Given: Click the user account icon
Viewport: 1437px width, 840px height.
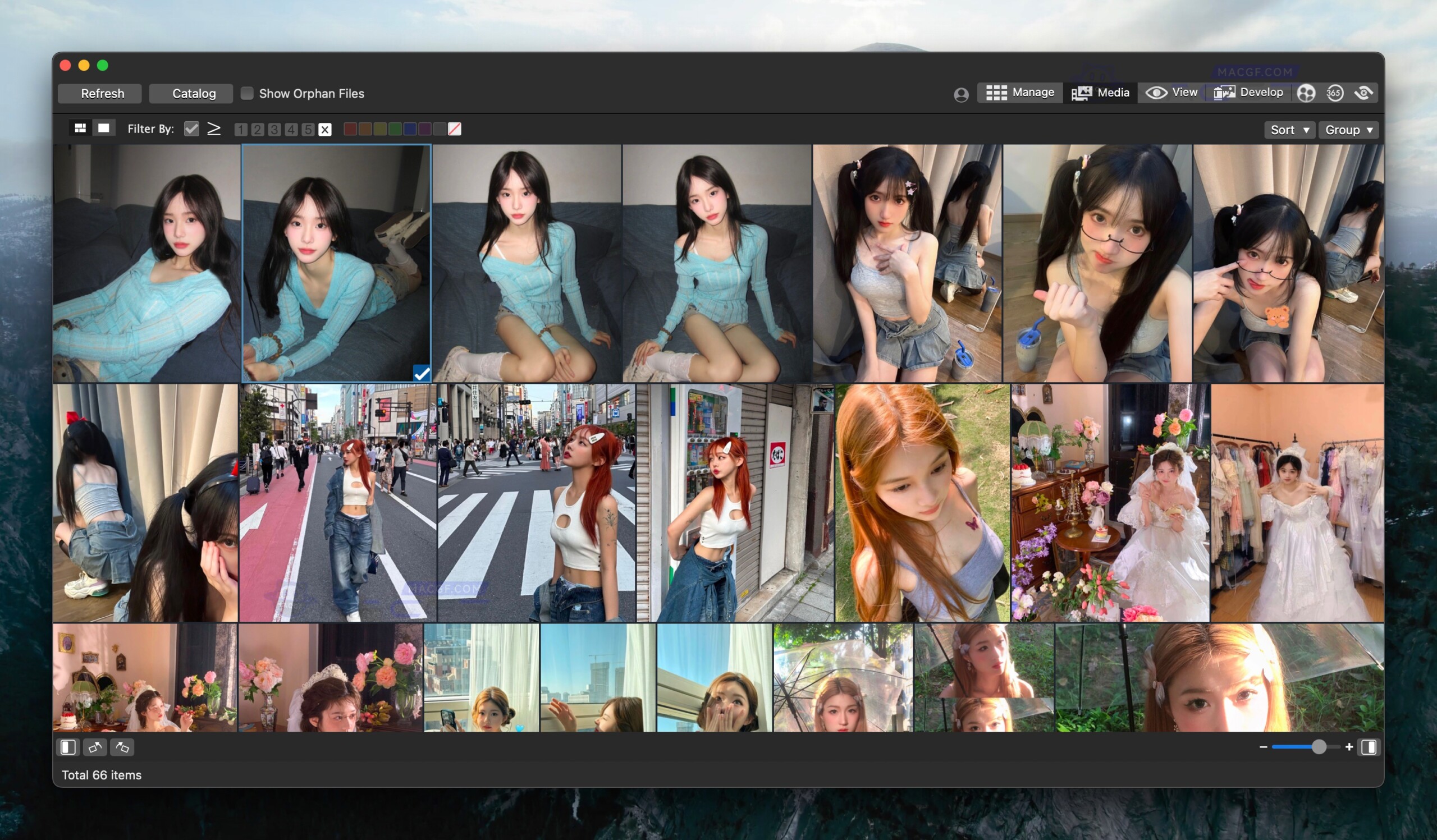Looking at the screenshot, I should [x=962, y=95].
